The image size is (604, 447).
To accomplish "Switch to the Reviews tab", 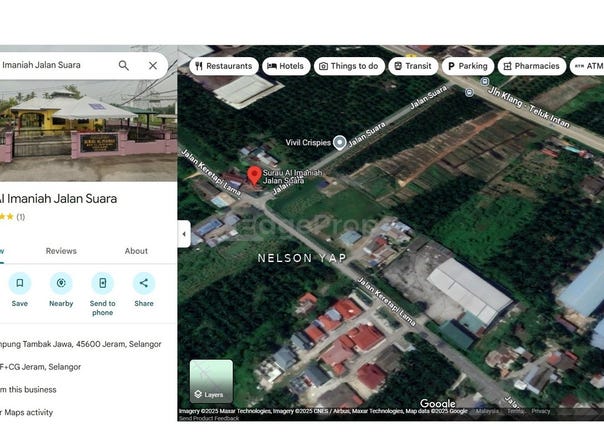I will click(x=61, y=251).
